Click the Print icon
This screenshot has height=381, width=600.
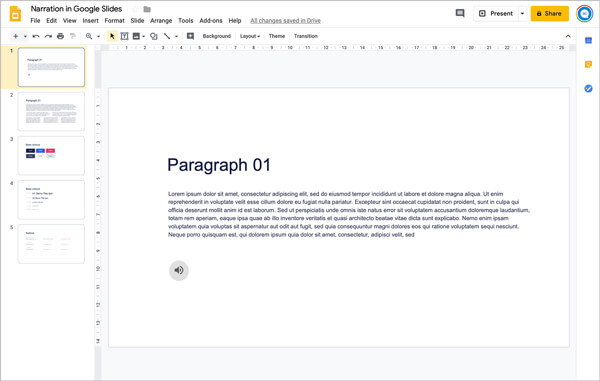[x=60, y=36]
